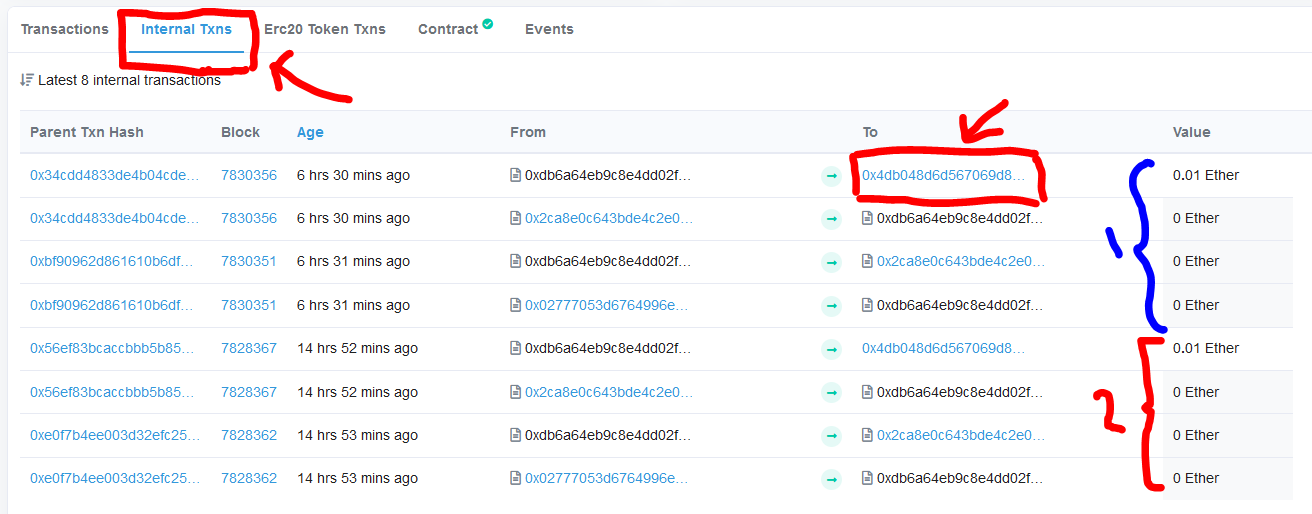Go to the Events tab

click(x=549, y=29)
